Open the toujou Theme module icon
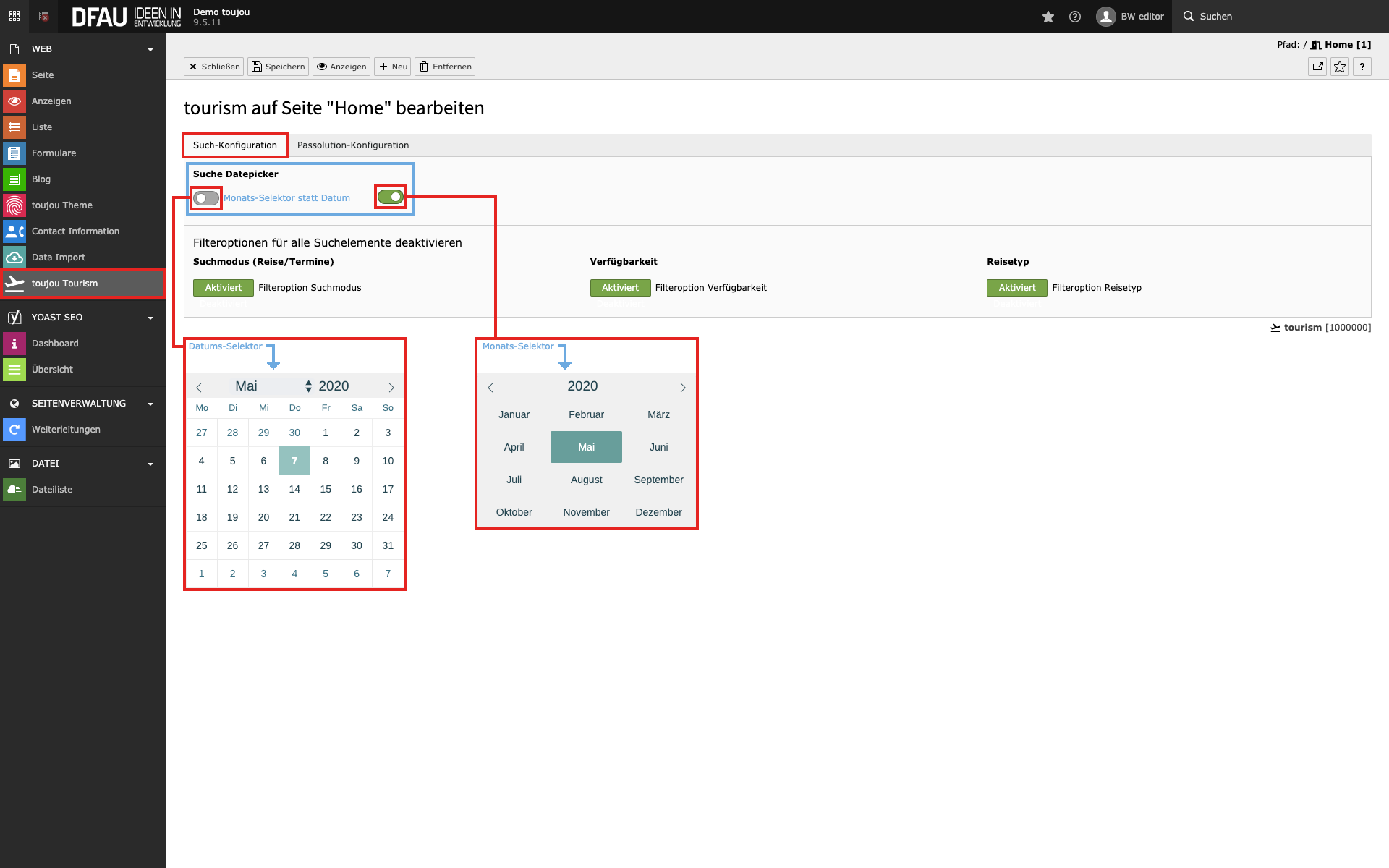1389x868 pixels. pos(14,205)
